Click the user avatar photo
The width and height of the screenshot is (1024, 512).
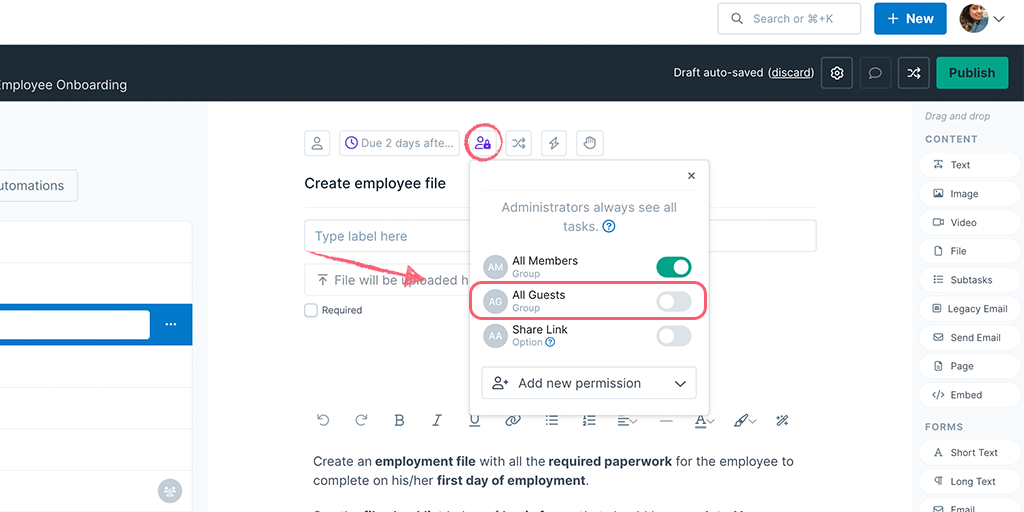pyautogui.click(x=974, y=19)
